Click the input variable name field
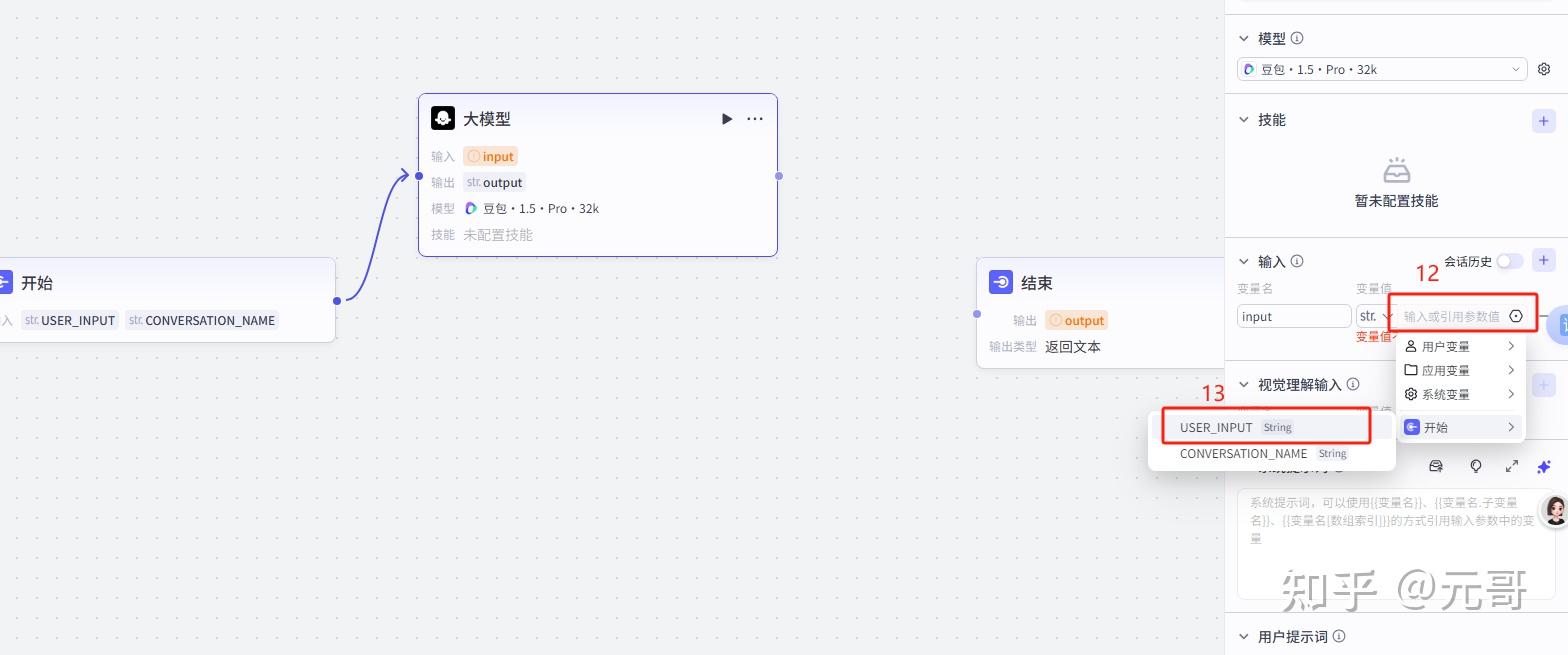 [1294, 316]
